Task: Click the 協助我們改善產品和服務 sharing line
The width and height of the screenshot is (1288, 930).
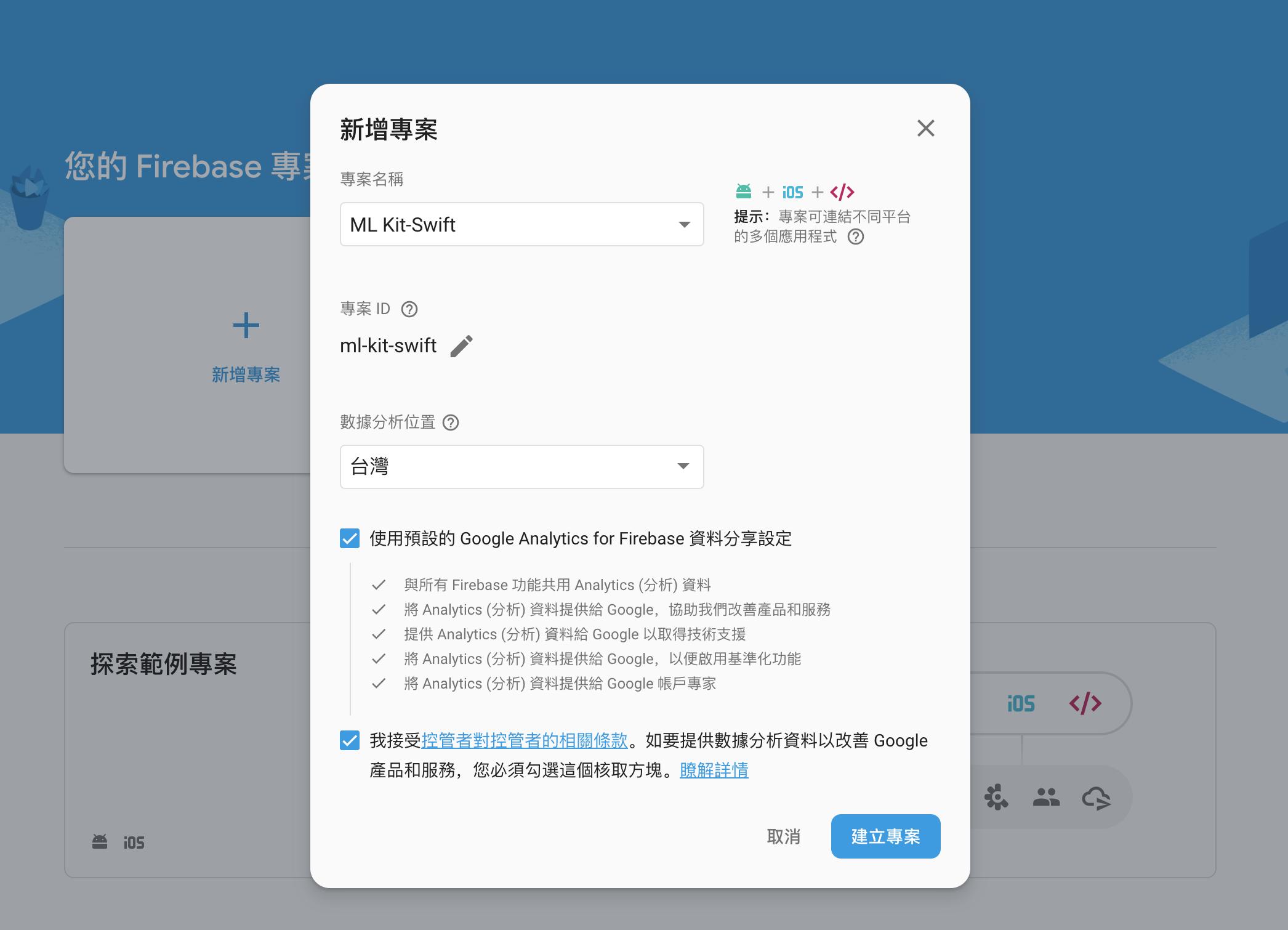Action: point(617,610)
